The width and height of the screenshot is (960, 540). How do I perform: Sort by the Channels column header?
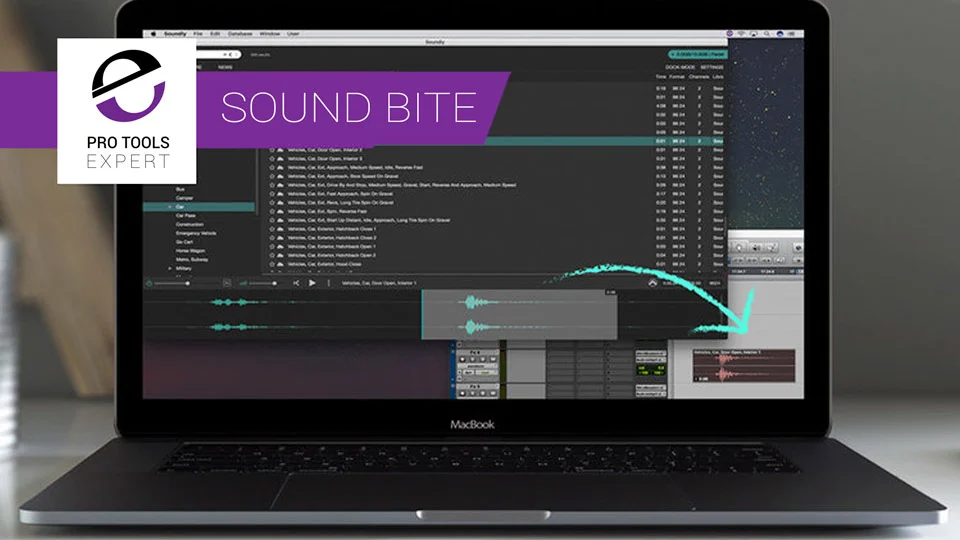coord(699,77)
